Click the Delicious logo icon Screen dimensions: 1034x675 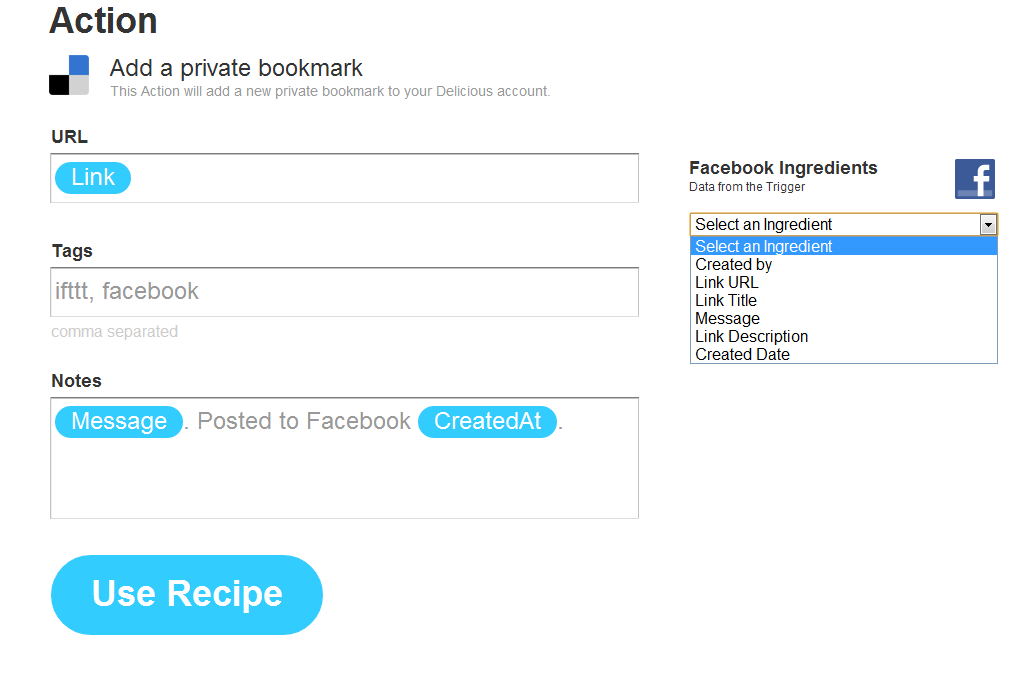point(69,75)
